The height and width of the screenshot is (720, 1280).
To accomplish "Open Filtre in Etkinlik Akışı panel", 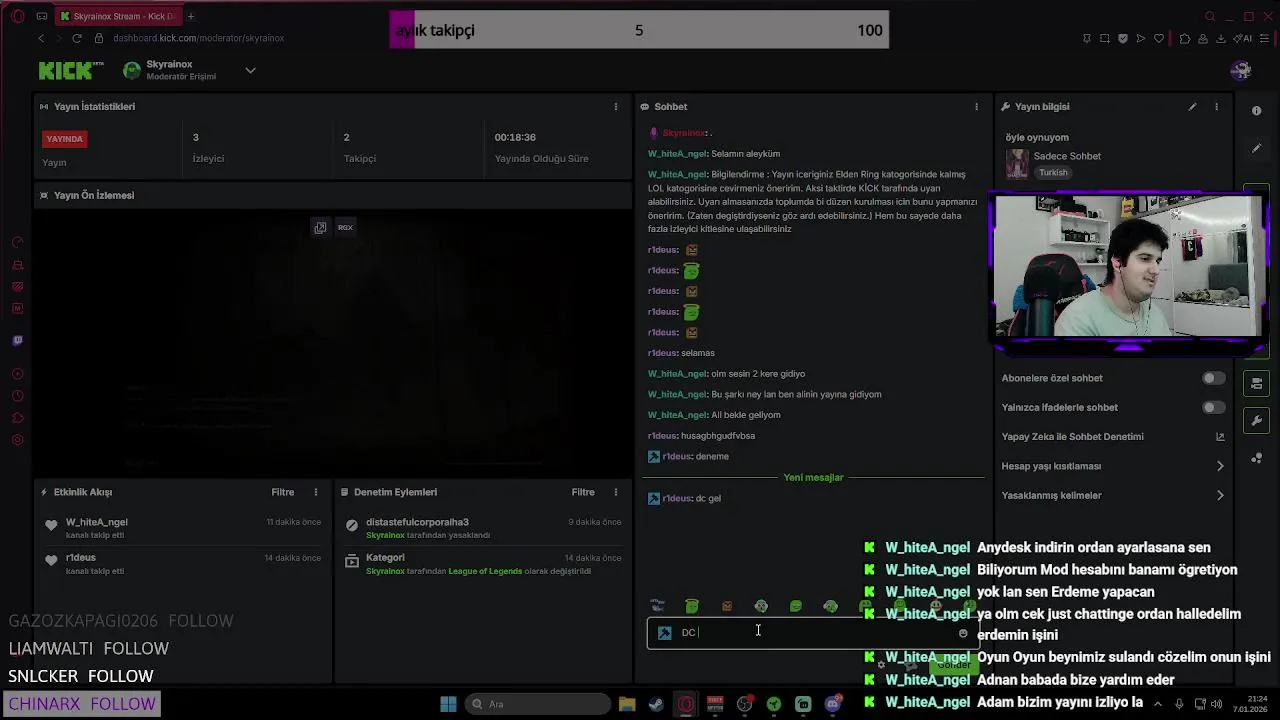I will pyautogui.click(x=283, y=492).
